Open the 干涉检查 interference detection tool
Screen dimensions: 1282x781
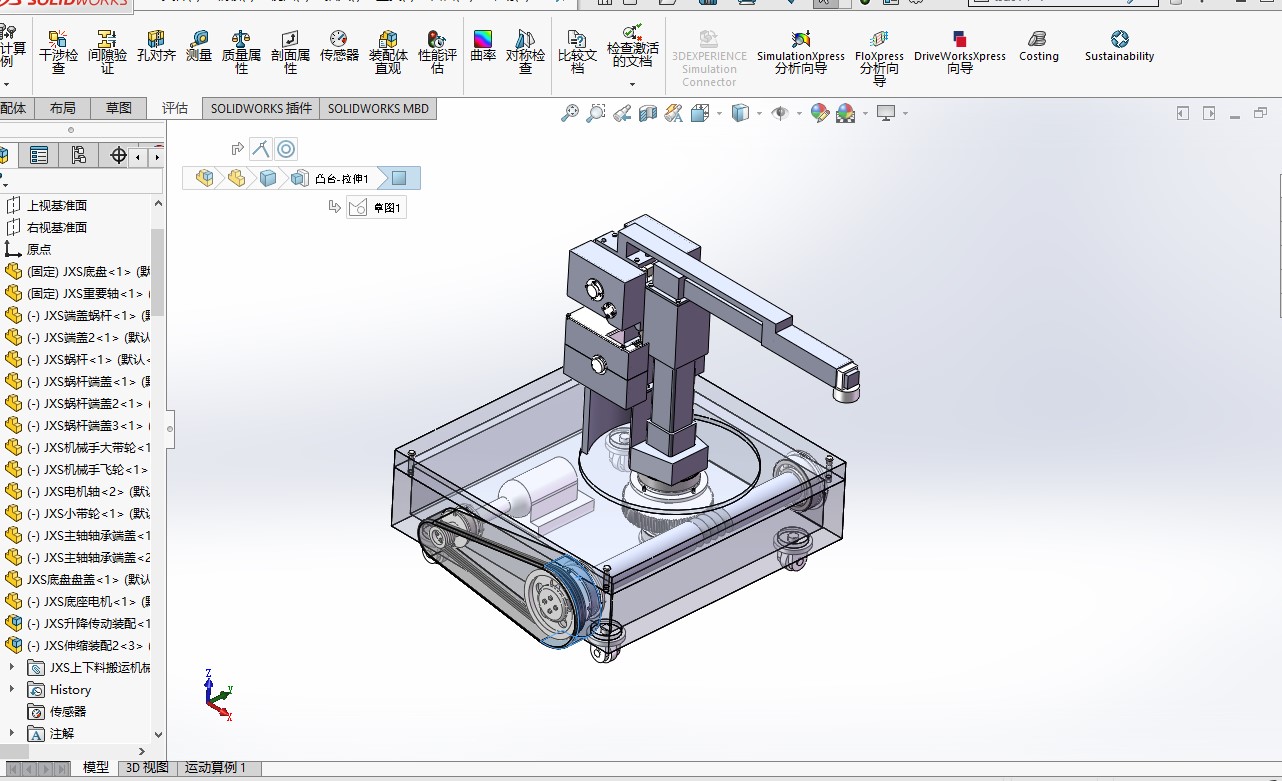58,51
